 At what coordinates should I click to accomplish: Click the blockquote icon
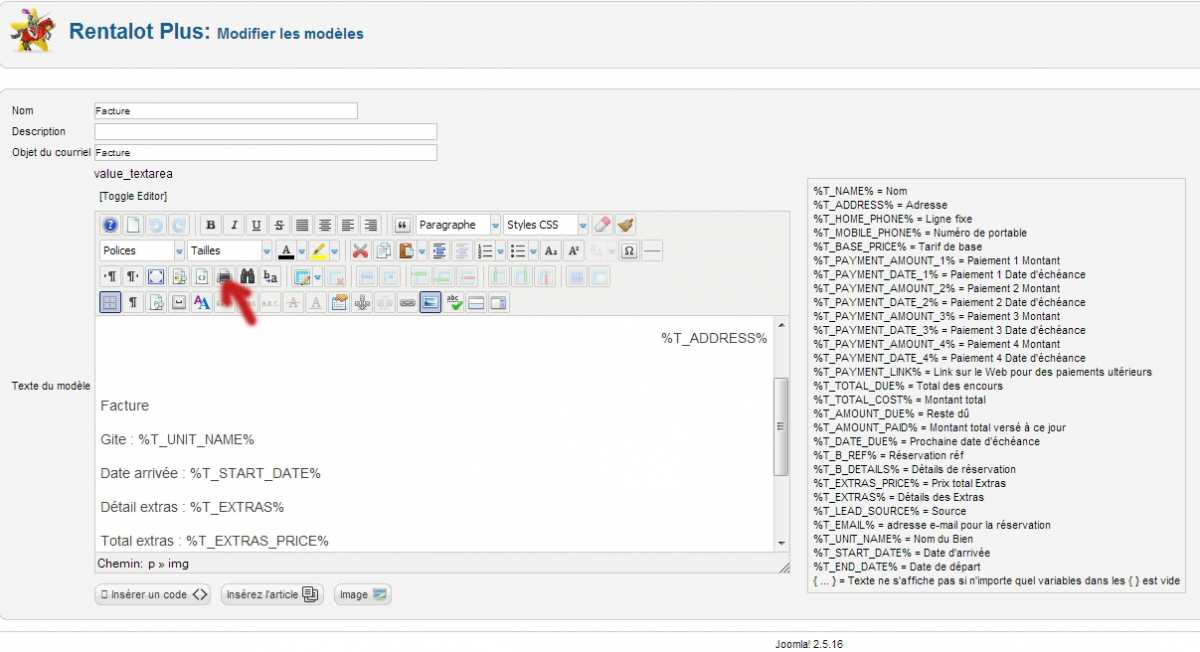pyautogui.click(x=403, y=225)
